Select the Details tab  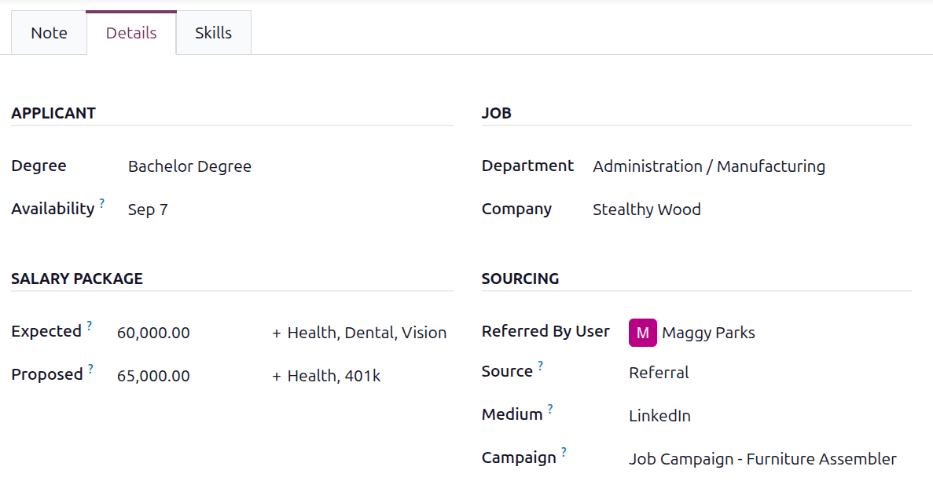[131, 33]
